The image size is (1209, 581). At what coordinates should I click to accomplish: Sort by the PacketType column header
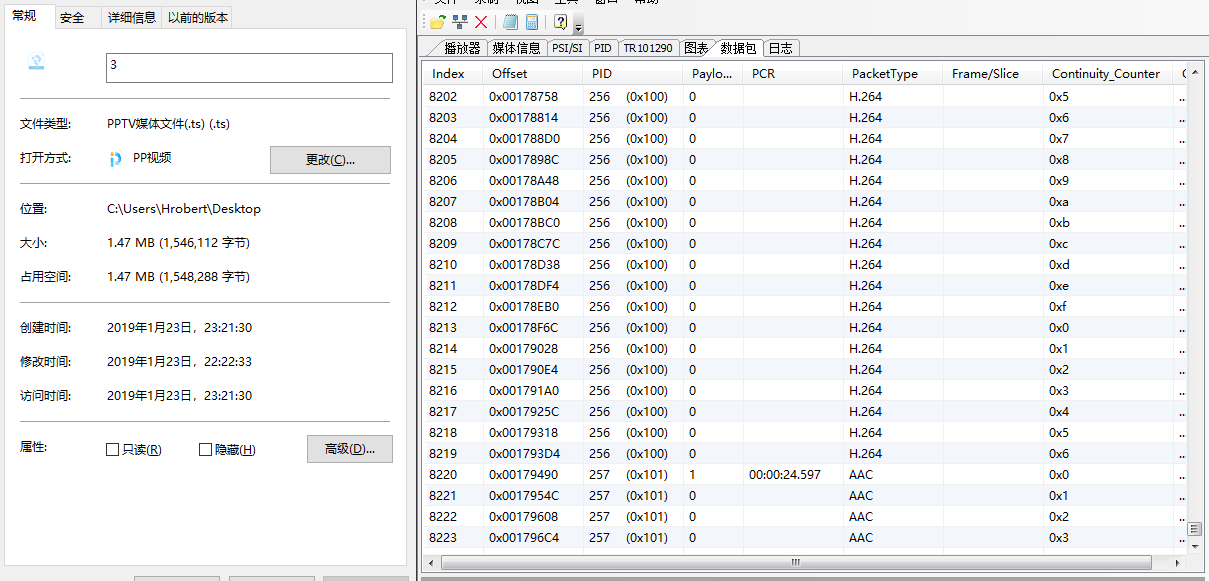(893, 73)
